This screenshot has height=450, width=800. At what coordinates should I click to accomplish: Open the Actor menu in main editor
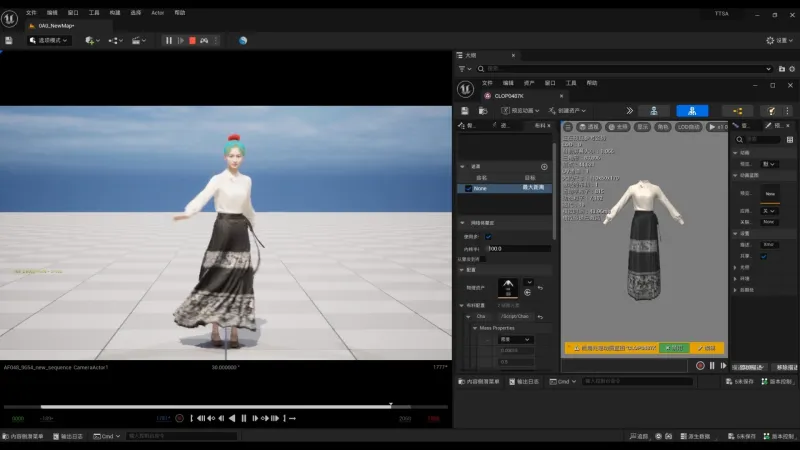(158, 13)
